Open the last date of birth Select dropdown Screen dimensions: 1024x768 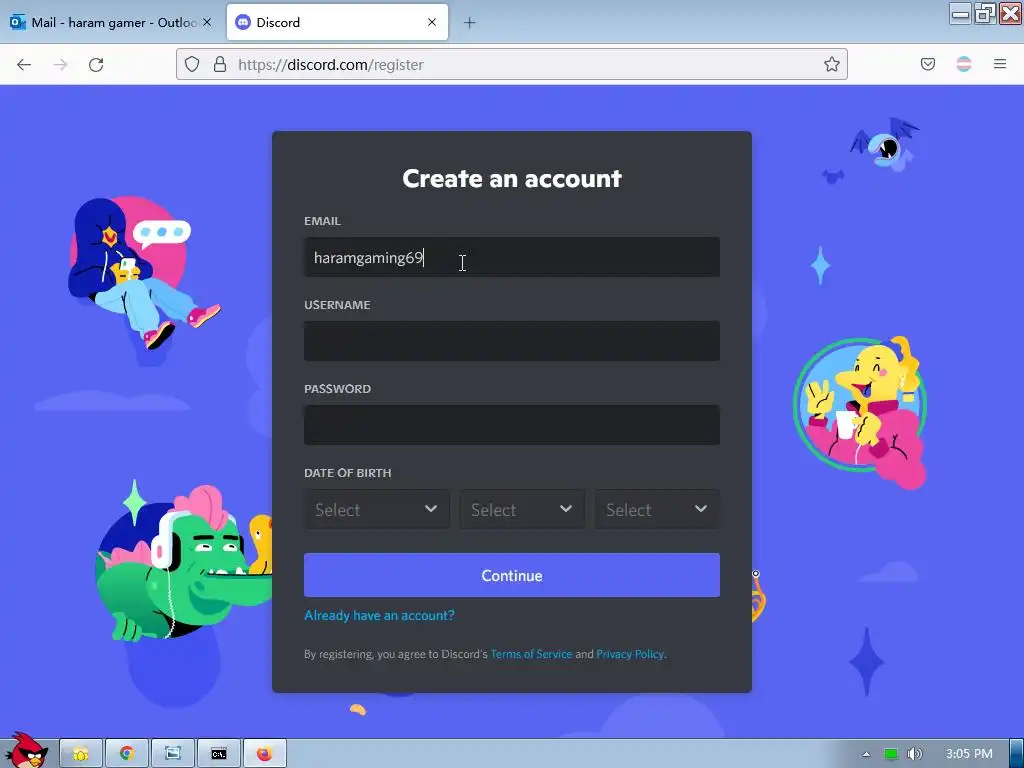(x=657, y=509)
